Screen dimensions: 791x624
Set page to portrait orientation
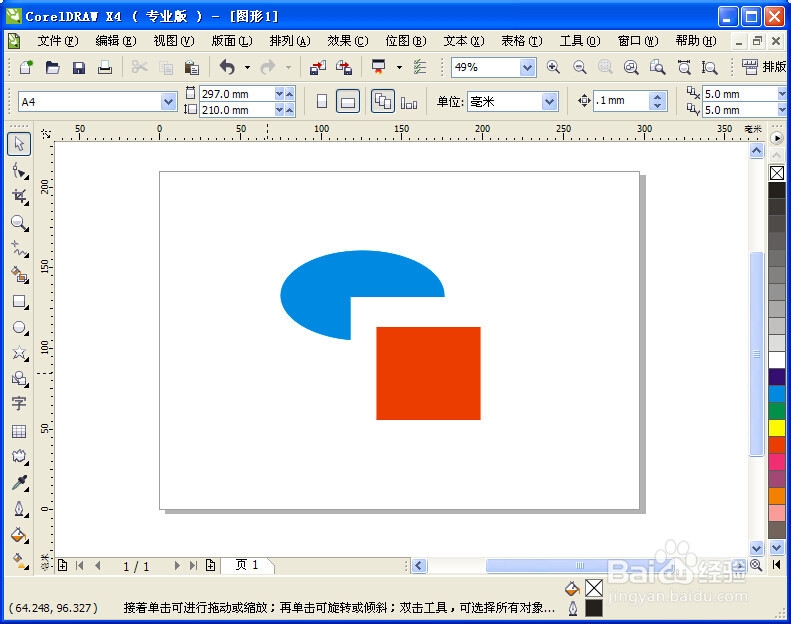pos(322,101)
